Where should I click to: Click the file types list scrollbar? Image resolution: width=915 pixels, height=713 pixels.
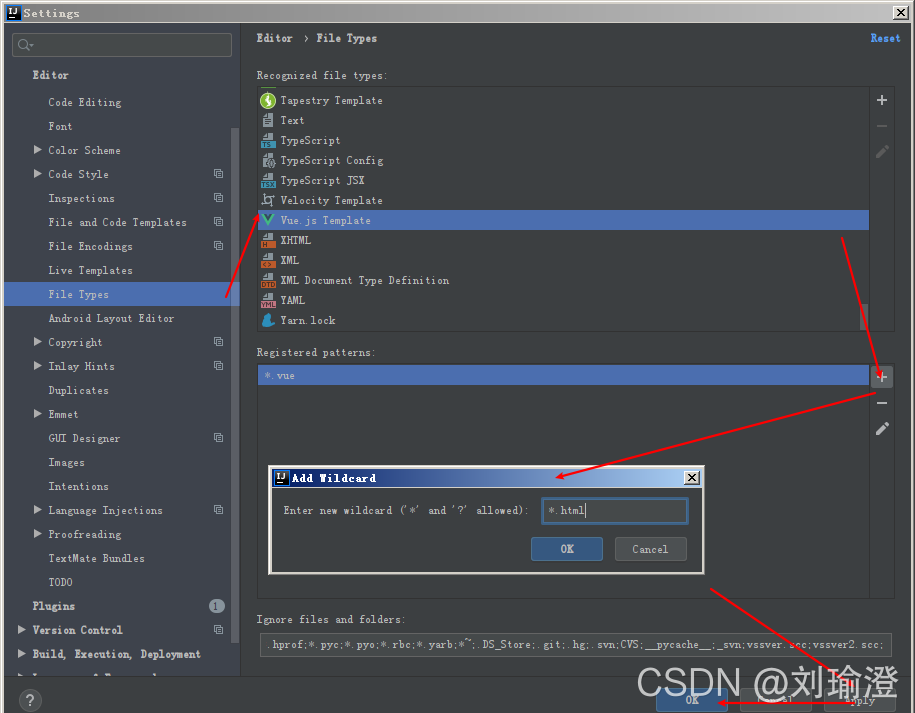864,317
